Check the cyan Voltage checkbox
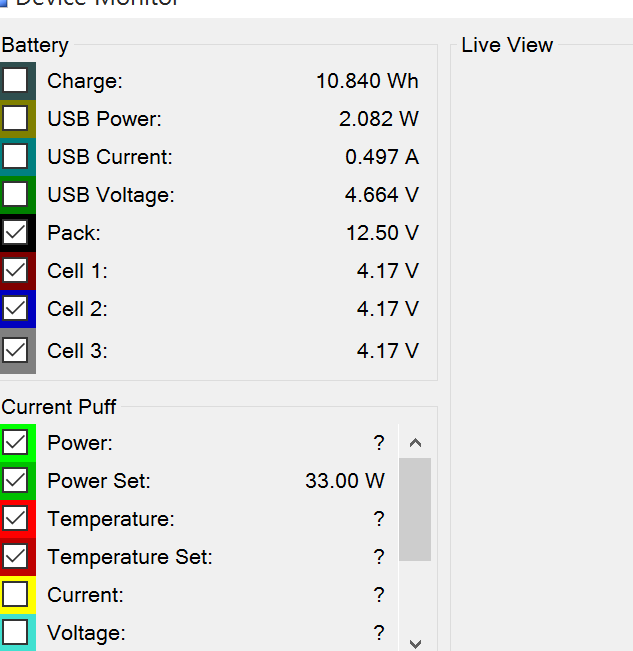 (x=15, y=632)
